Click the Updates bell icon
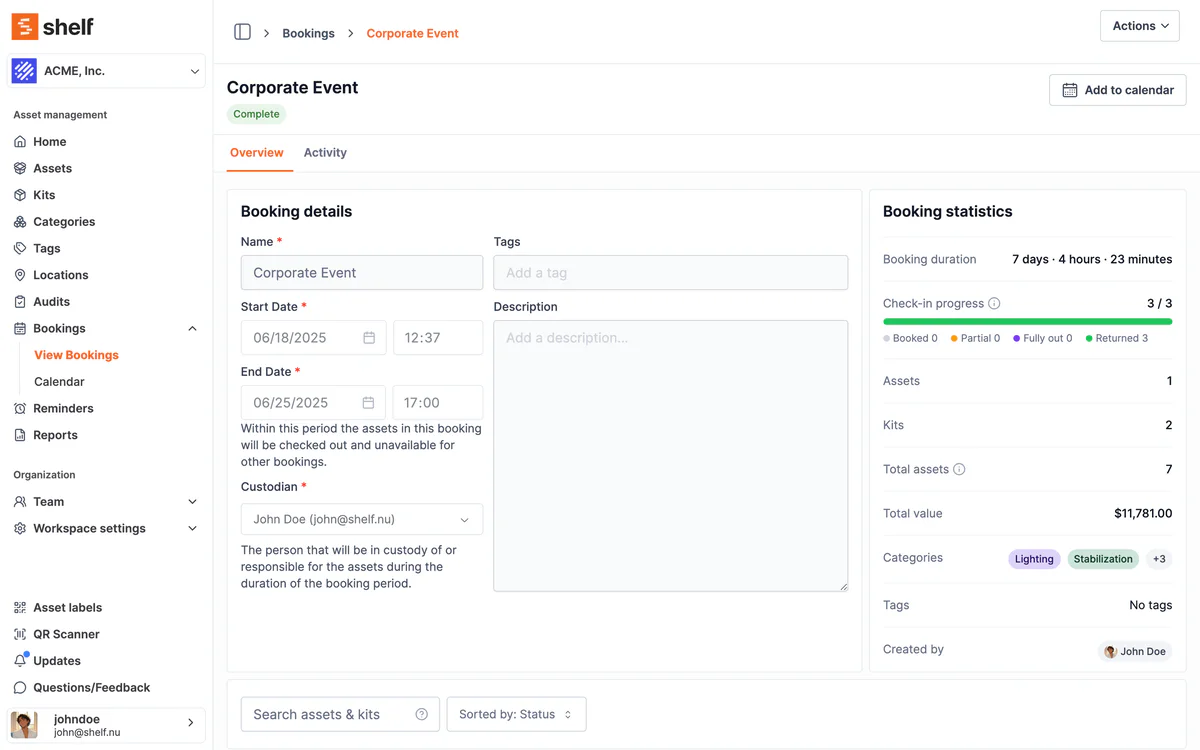 (20, 661)
